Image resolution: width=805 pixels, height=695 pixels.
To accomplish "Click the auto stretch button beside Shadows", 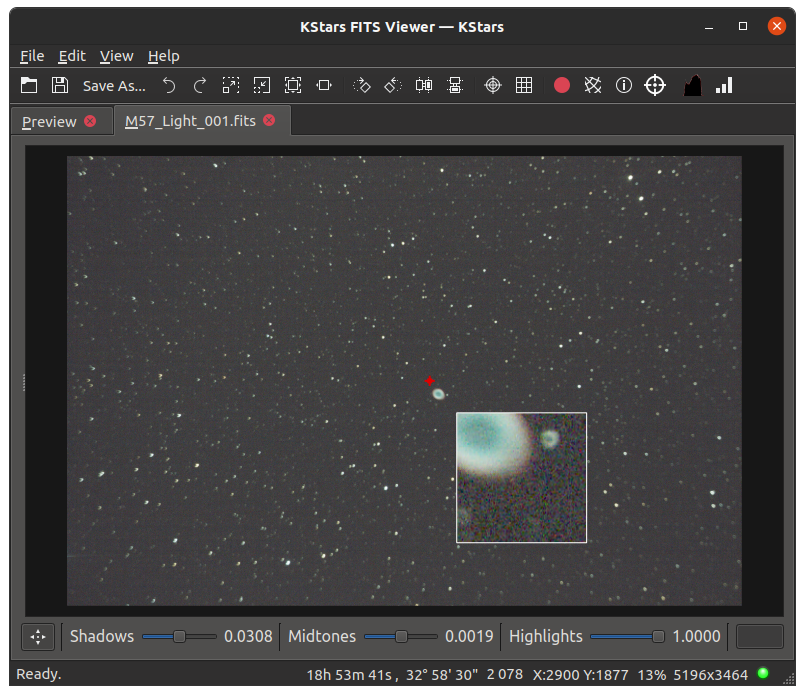I will click(38, 637).
